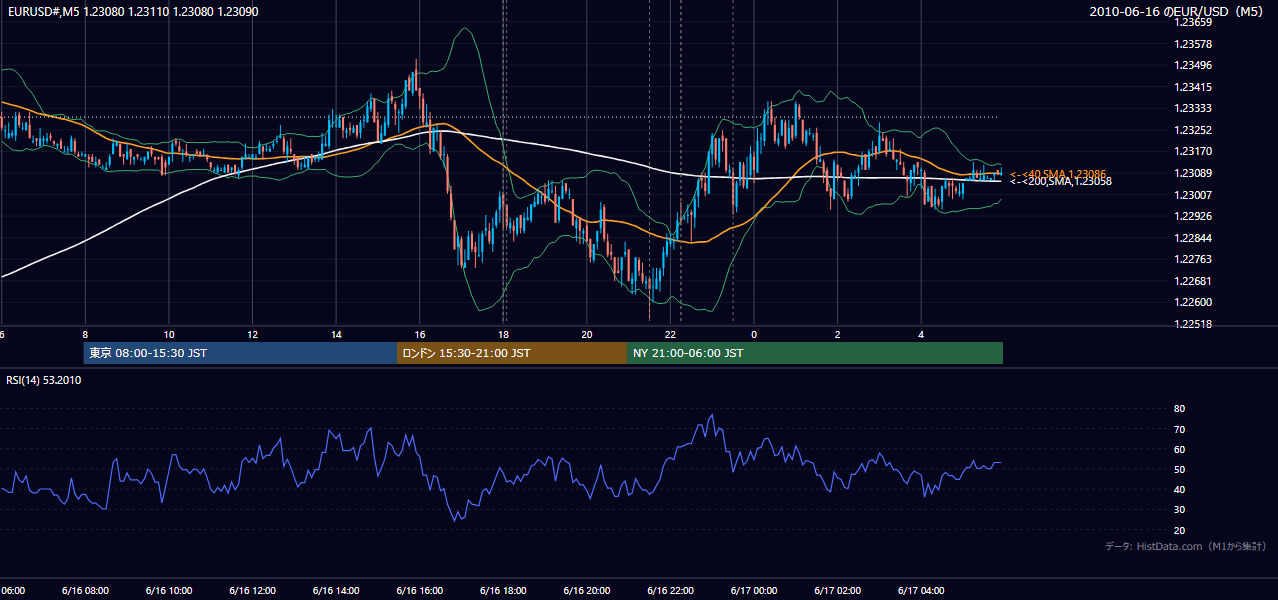Click RSI axis level 80
This screenshot has width=1278, height=600.
pyautogui.click(x=1179, y=409)
